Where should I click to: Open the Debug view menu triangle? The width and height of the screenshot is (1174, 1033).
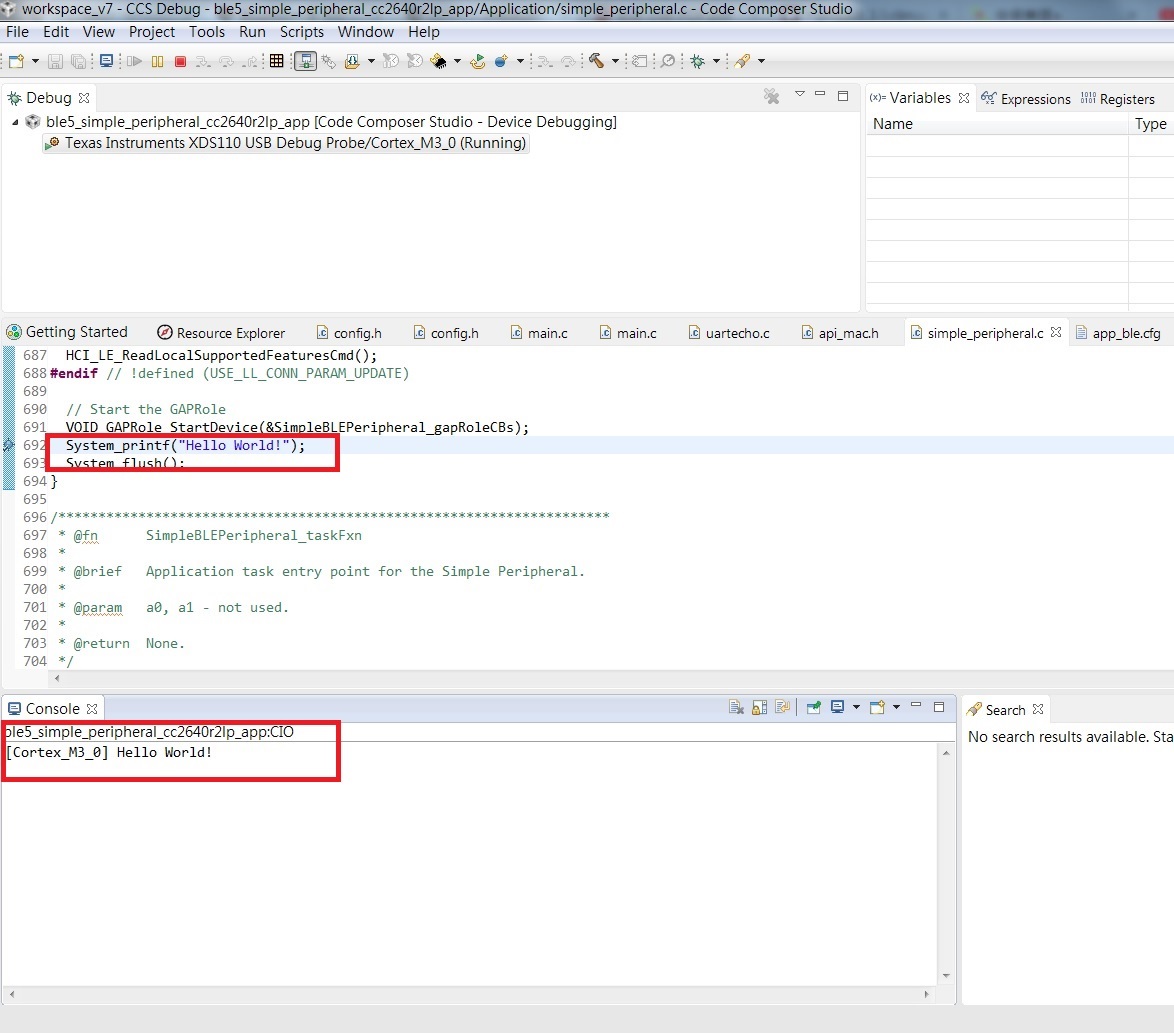(800, 94)
